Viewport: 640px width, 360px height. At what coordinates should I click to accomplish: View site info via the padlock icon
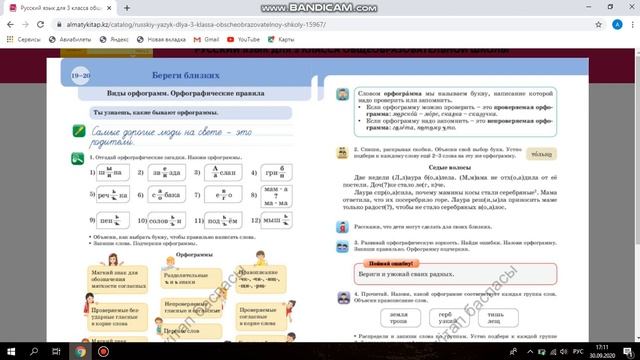pyautogui.click(x=59, y=24)
